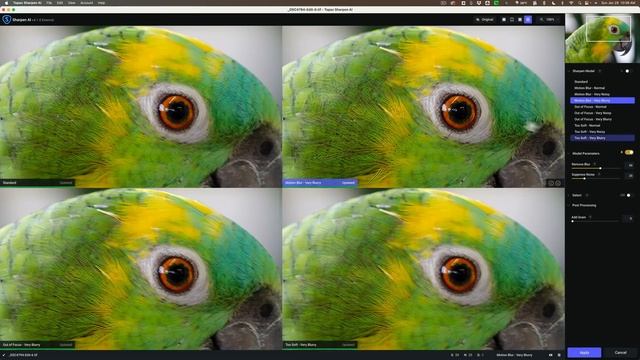
Task: Switch to side-by-side view layout icon
Action: pyautogui.click(x=520, y=19)
